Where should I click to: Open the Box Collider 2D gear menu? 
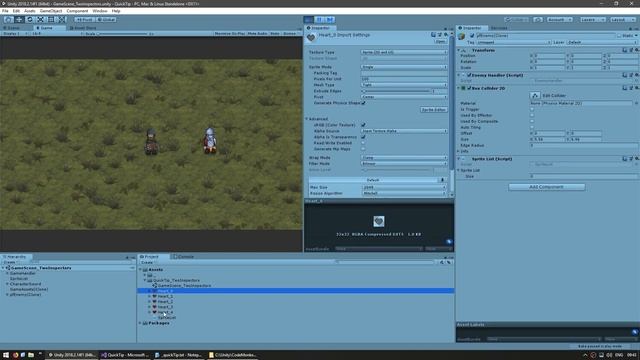point(637,88)
